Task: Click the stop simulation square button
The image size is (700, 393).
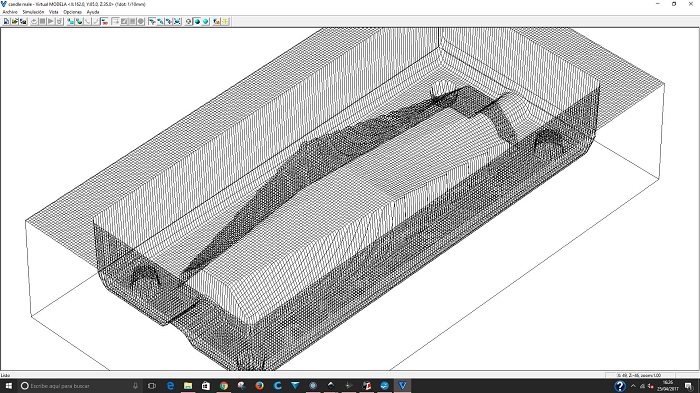Action: click(x=42, y=21)
